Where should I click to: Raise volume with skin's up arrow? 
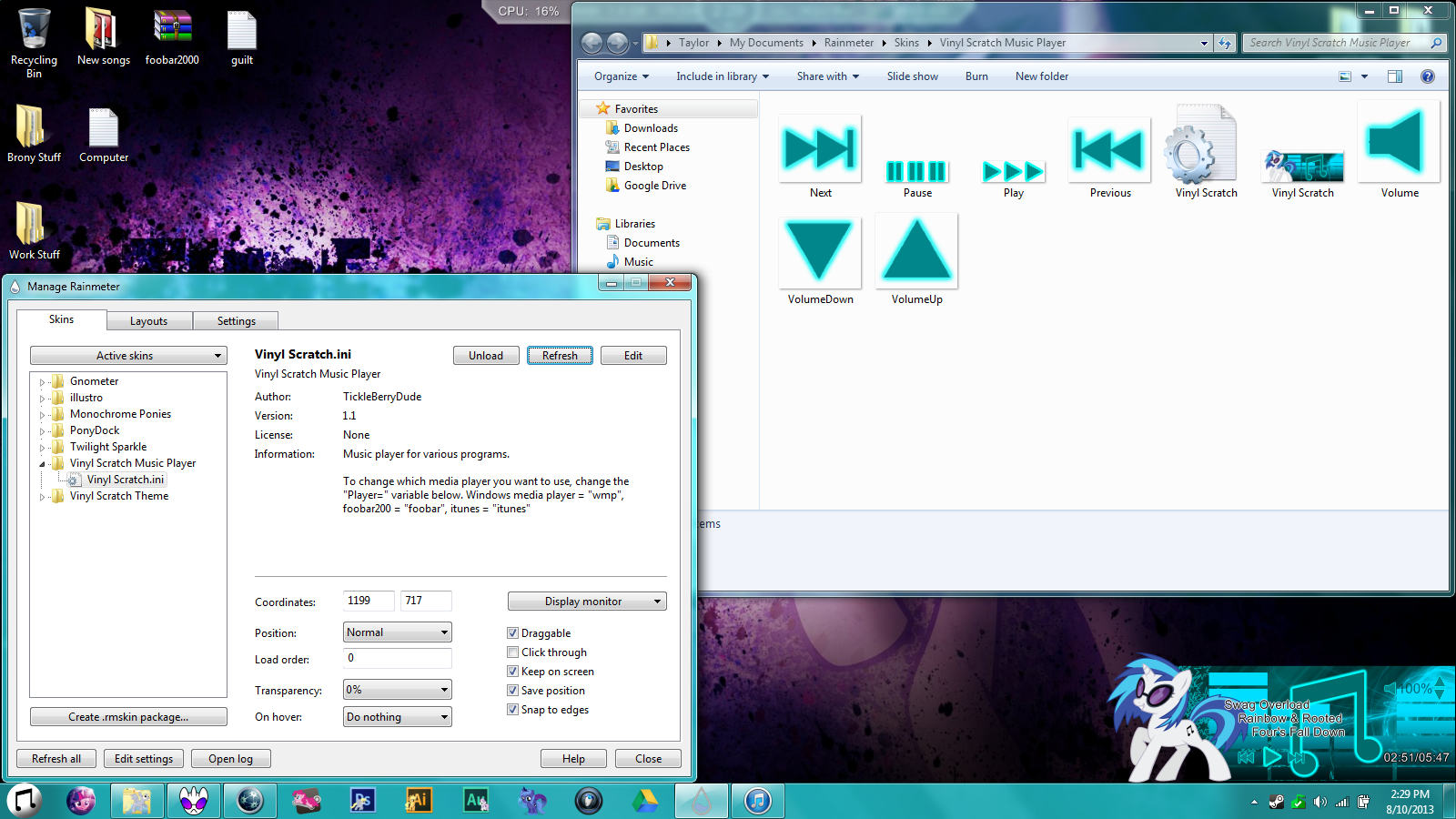coord(1440,682)
